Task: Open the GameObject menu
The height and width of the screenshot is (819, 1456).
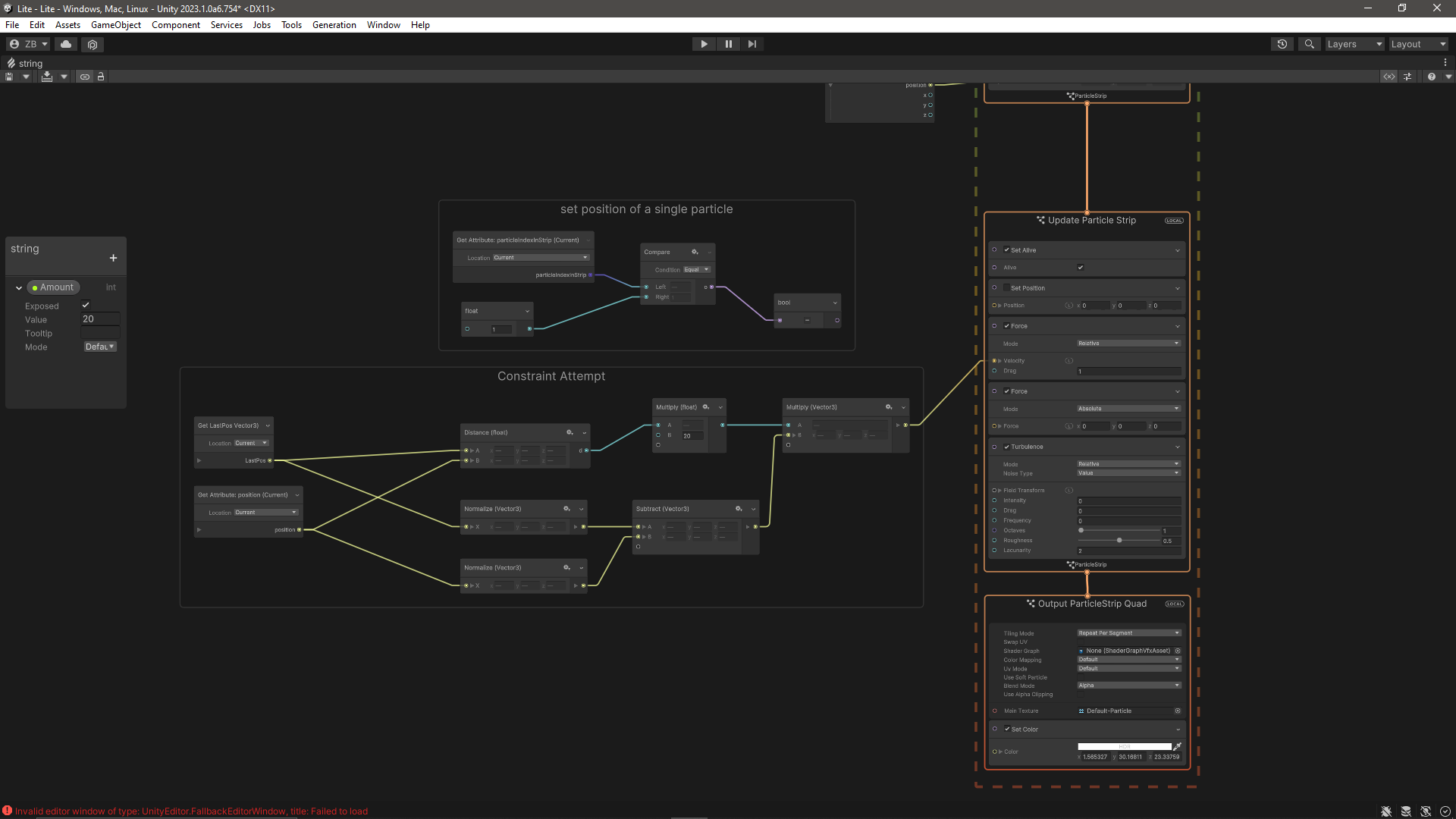Action: (115, 24)
